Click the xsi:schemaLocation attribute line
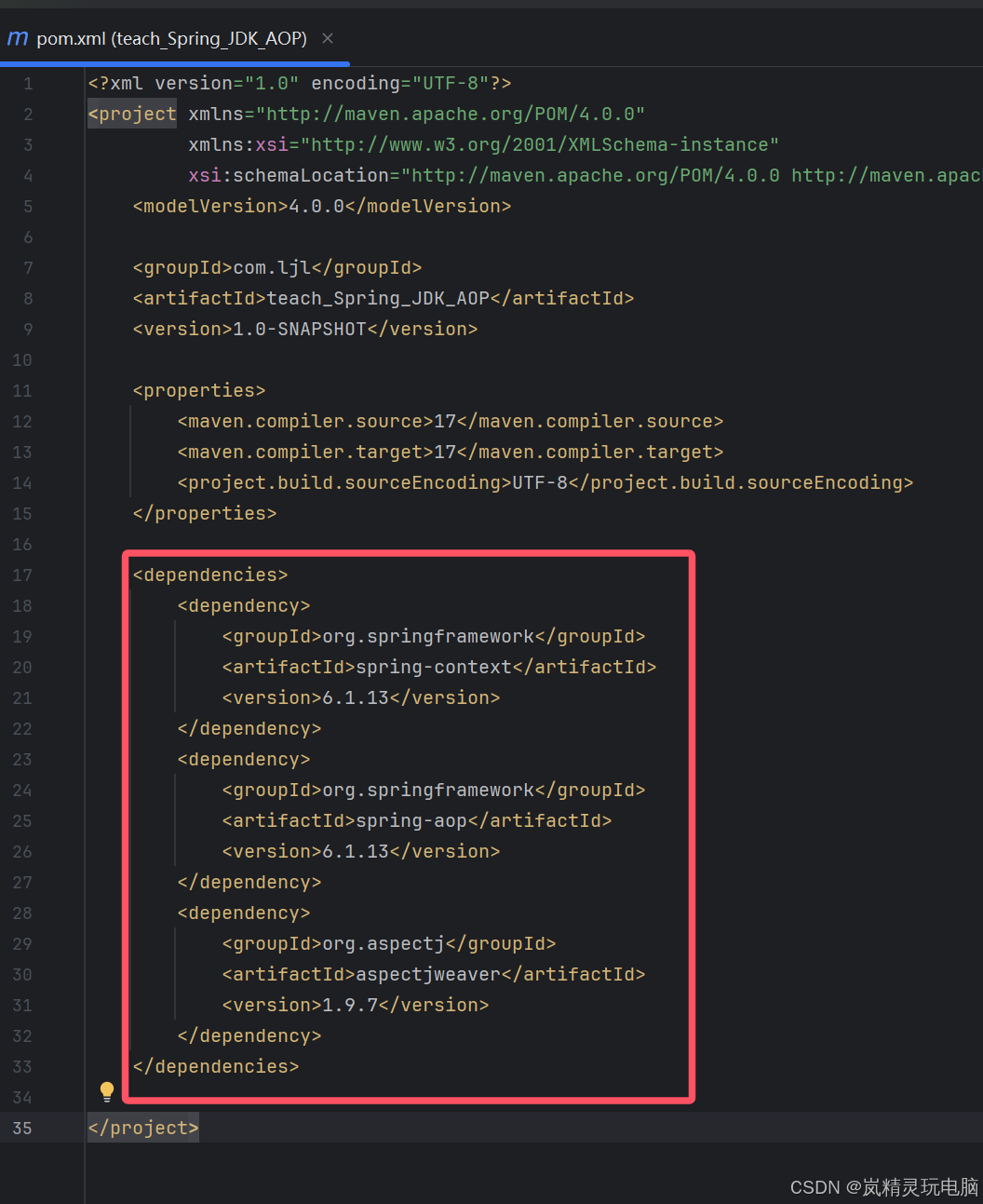983x1204 pixels. pos(585,175)
